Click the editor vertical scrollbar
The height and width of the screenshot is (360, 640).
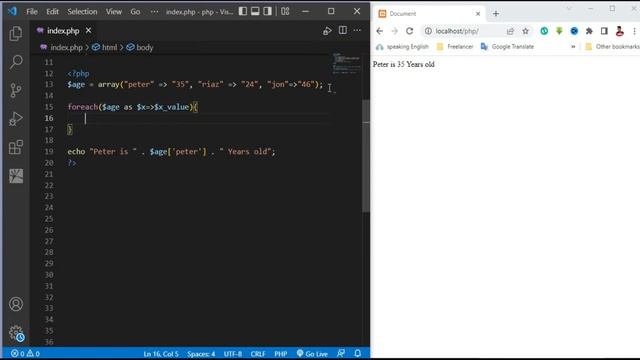tap(366, 155)
